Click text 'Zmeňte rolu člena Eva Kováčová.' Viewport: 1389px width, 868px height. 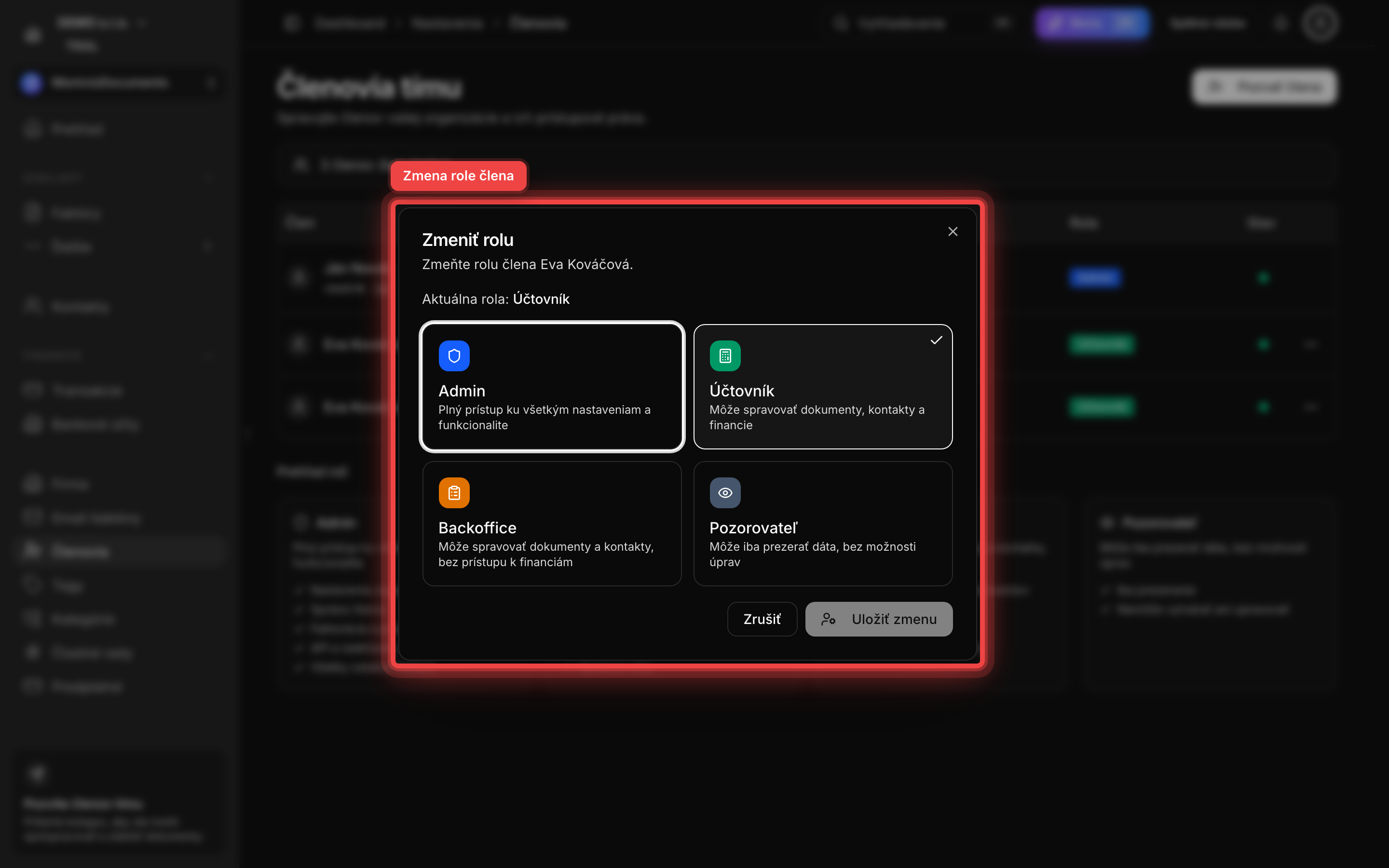click(x=527, y=265)
